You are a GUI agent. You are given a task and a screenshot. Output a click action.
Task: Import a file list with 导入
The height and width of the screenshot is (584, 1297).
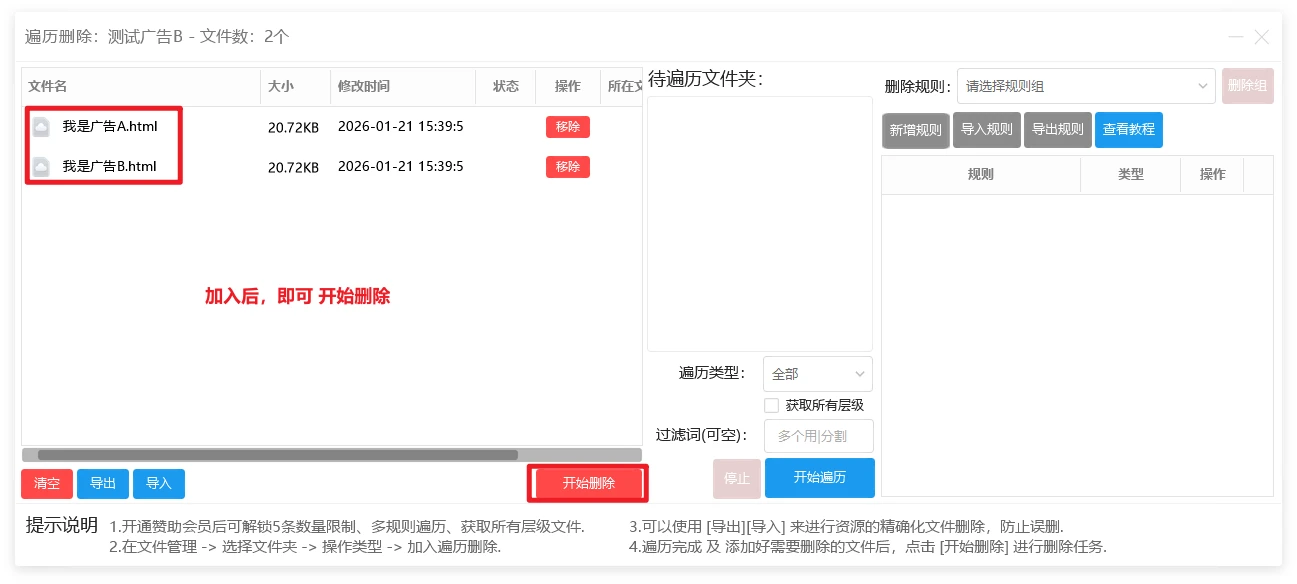tap(159, 484)
